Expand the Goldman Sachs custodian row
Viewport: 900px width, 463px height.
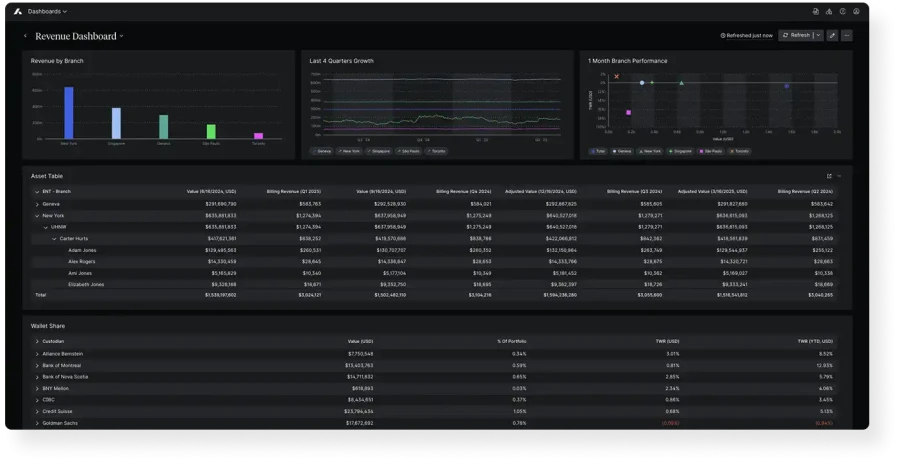coord(37,423)
